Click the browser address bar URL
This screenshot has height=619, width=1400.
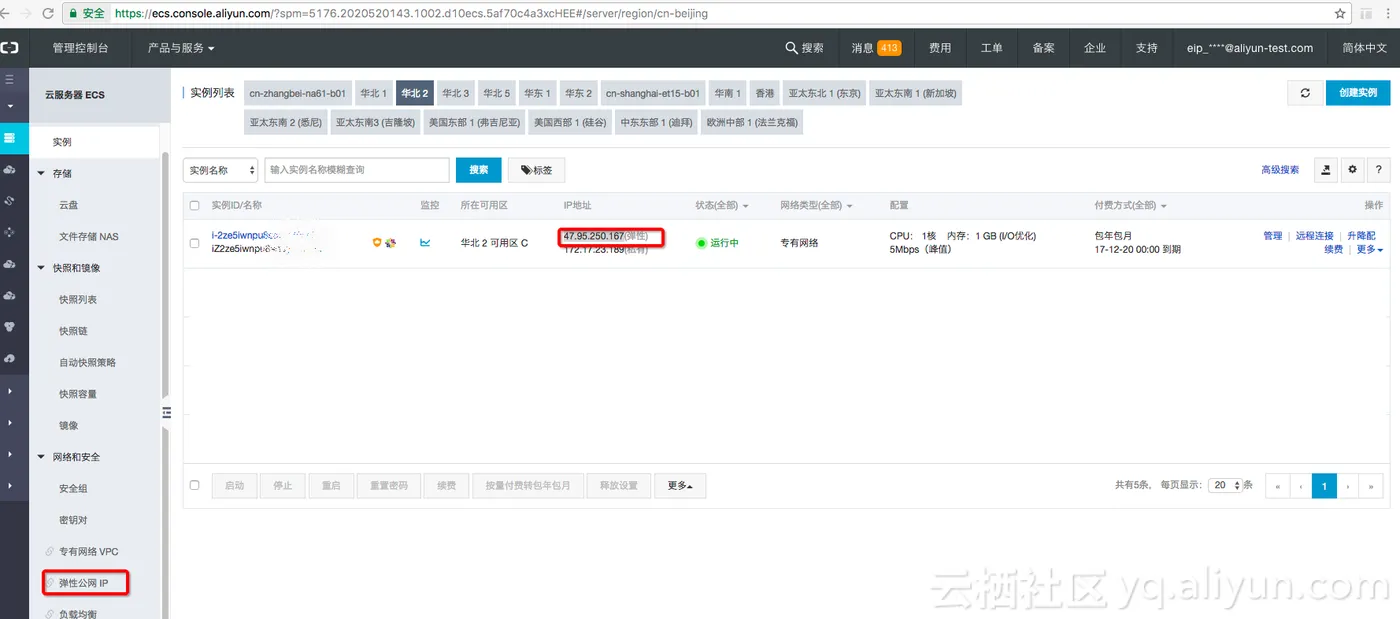click(x=412, y=14)
